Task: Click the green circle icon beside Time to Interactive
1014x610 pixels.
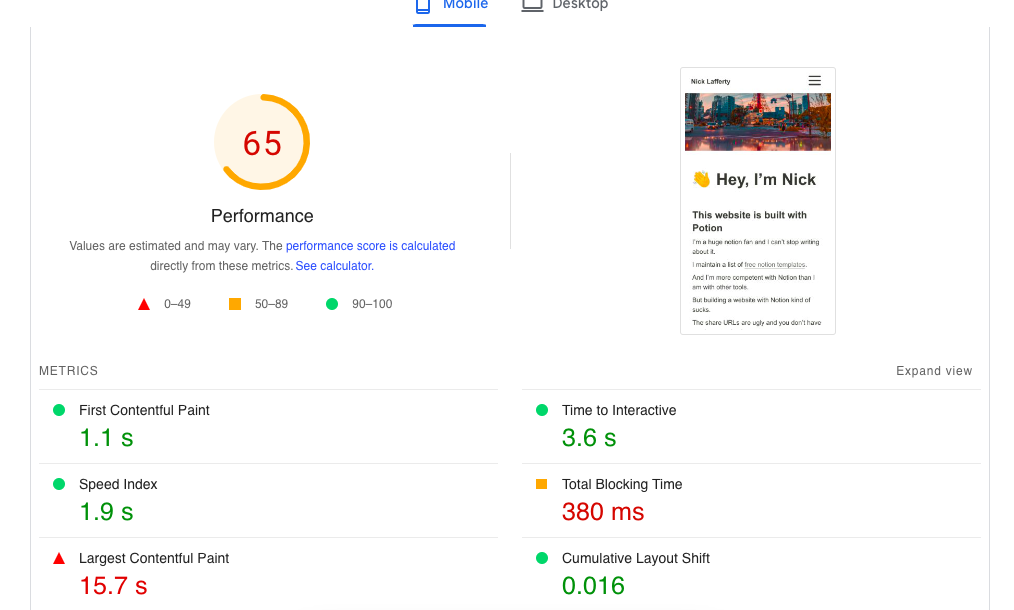Action: (x=541, y=409)
